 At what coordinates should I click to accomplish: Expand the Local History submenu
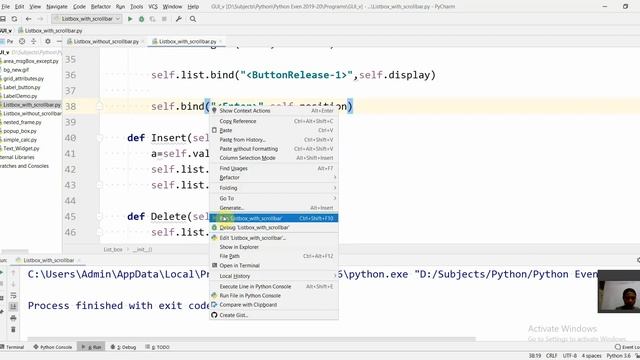[x=273, y=276]
